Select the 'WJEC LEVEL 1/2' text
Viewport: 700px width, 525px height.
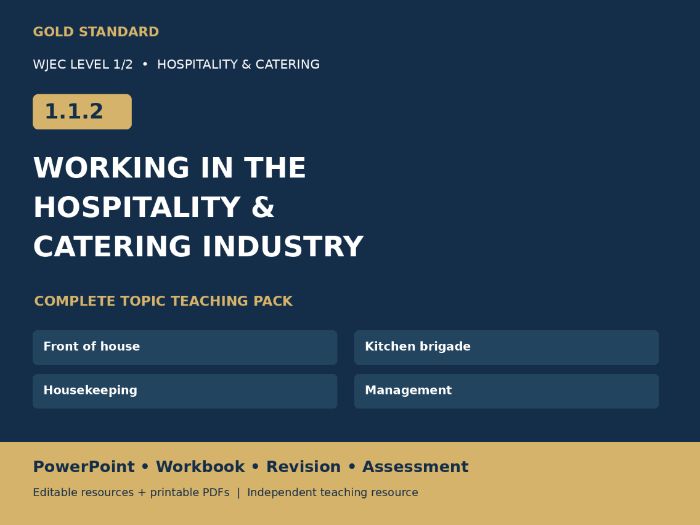point(83,65)
